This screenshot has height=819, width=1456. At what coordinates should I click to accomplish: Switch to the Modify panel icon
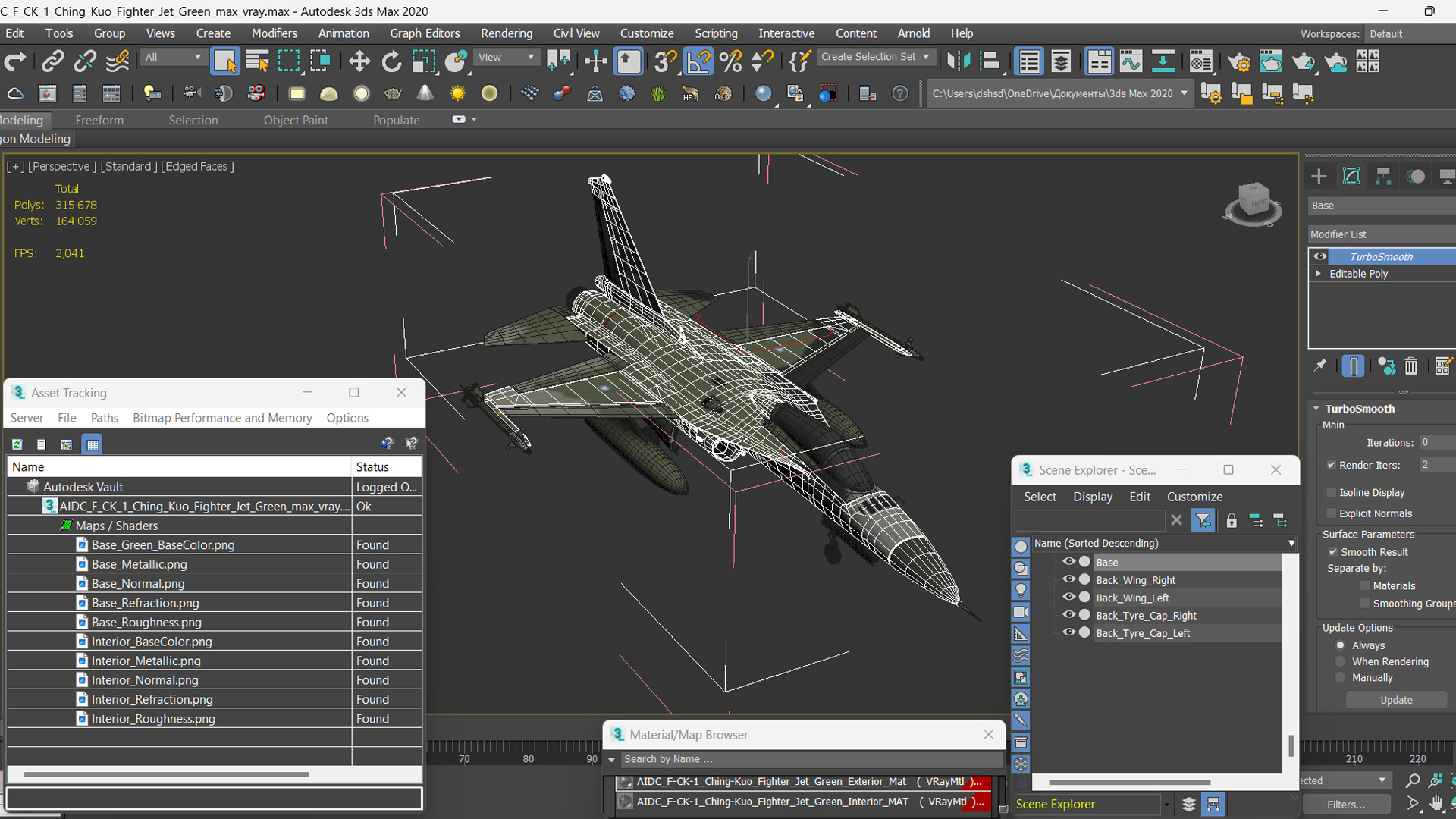[1351, 176]
